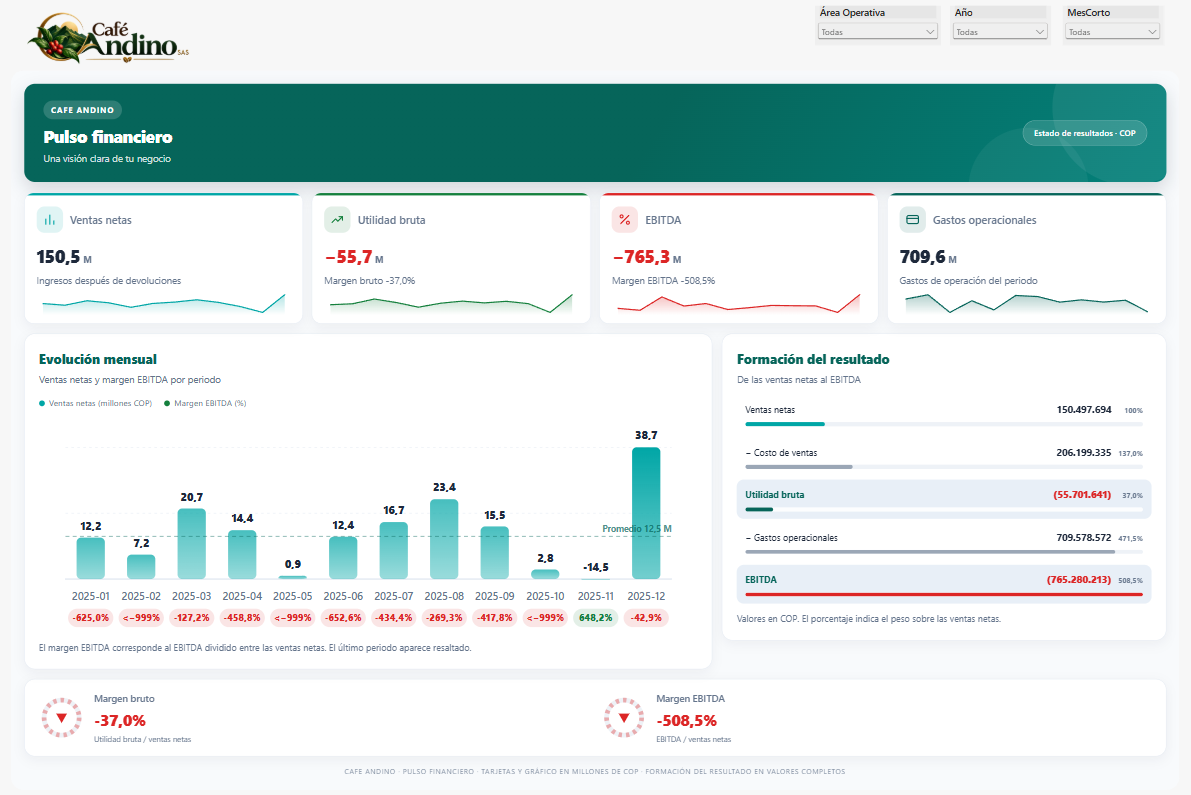Click the Gastos operacionales card icon
The width and height of the screenshot is (1191, 795).
click(912, 219)
